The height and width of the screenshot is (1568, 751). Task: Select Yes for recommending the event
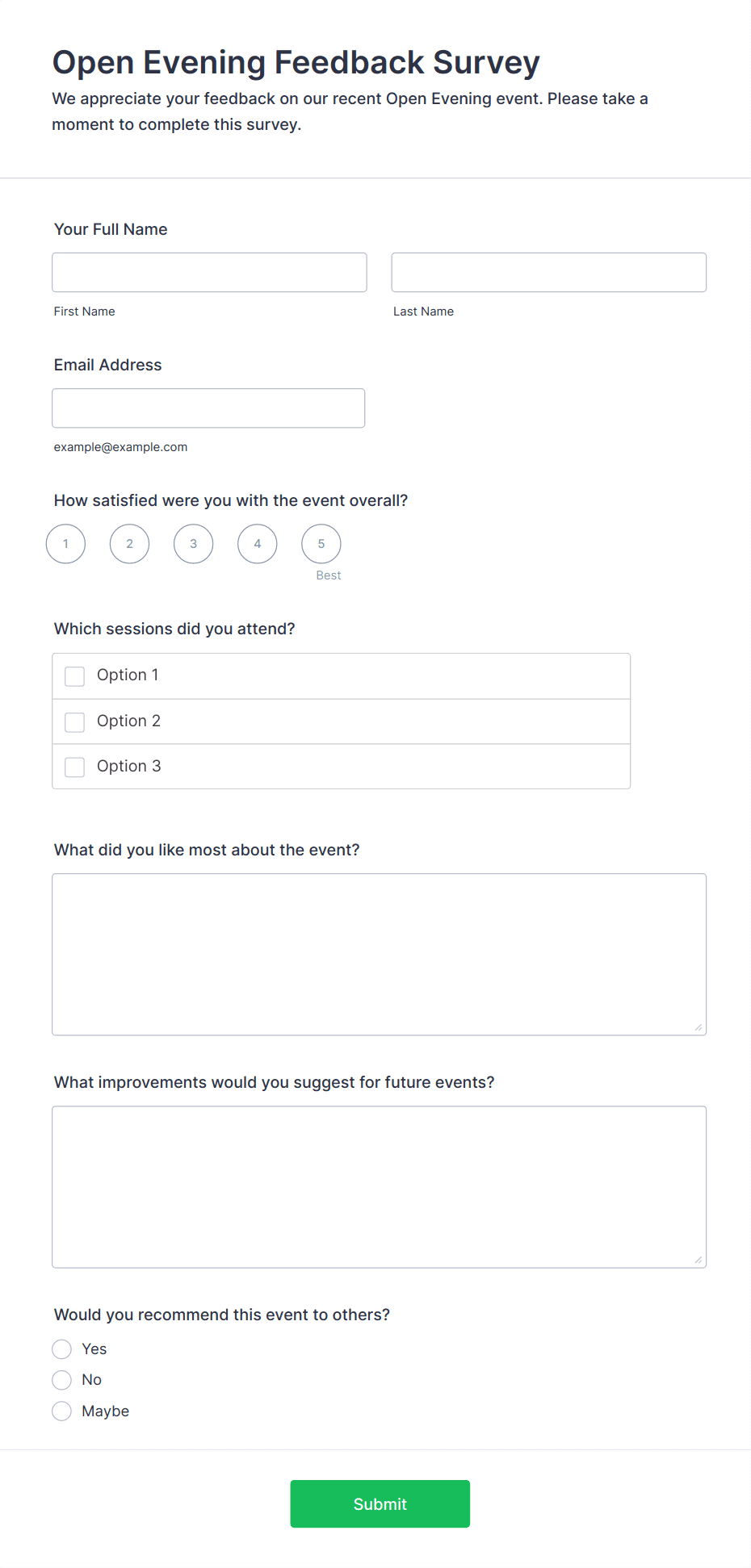point(62,1349)
